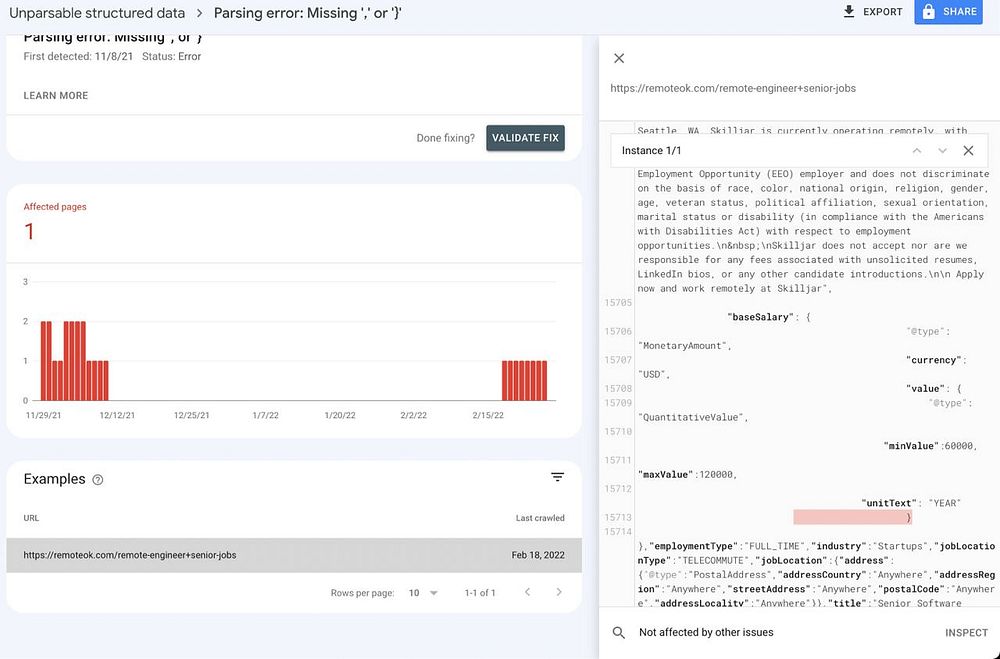
Task: Open the Learn More link
Action: (x=56, y=96)
